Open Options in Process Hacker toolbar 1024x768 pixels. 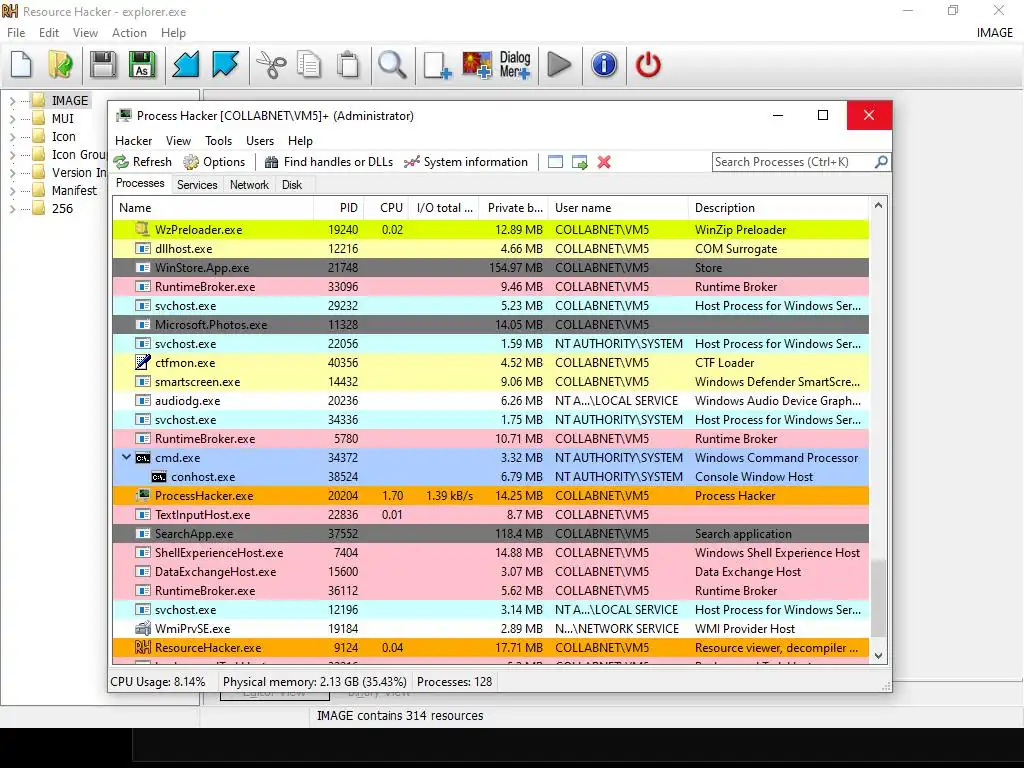(214, 162)
